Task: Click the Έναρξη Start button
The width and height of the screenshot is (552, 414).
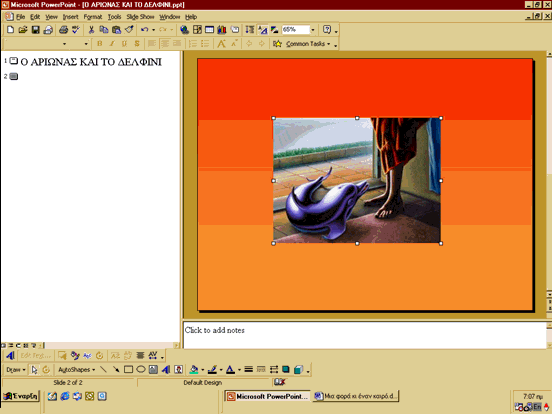Action: pyautogui.click(x=20, y=396)
